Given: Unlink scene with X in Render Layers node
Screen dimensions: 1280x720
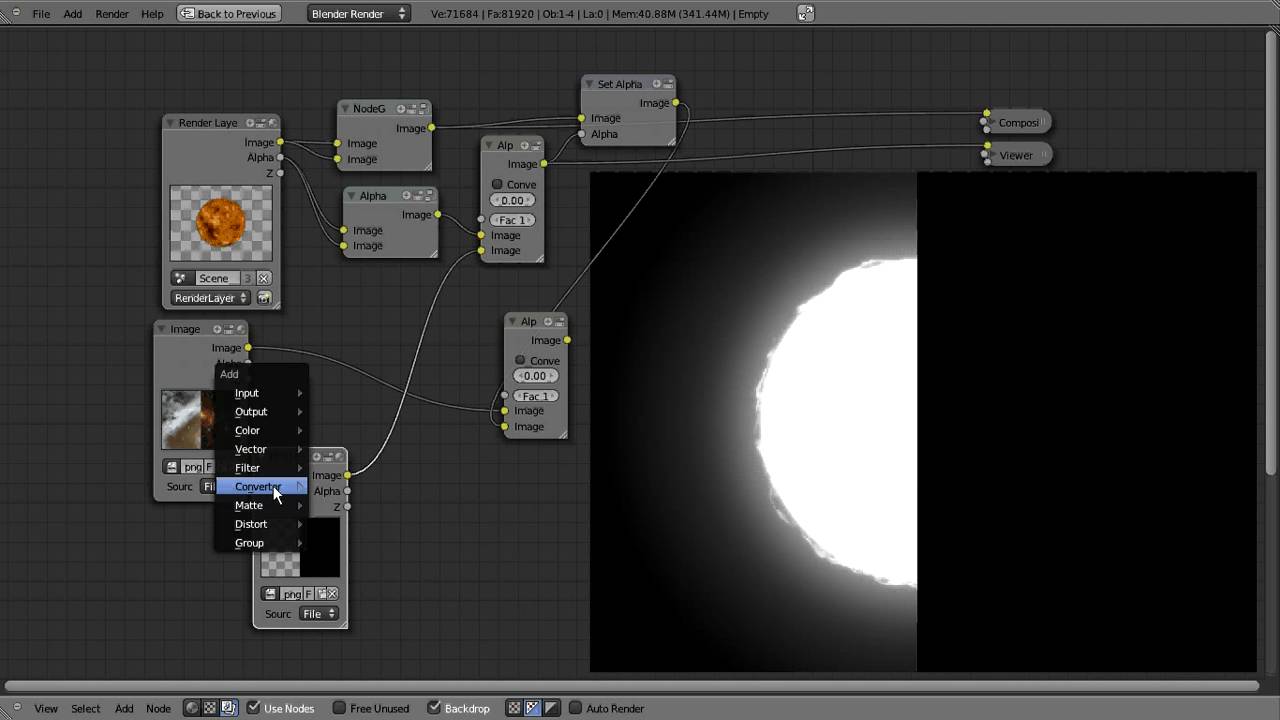Looking at the screenshot, I should pyautogui.click(x=263, y=278).
